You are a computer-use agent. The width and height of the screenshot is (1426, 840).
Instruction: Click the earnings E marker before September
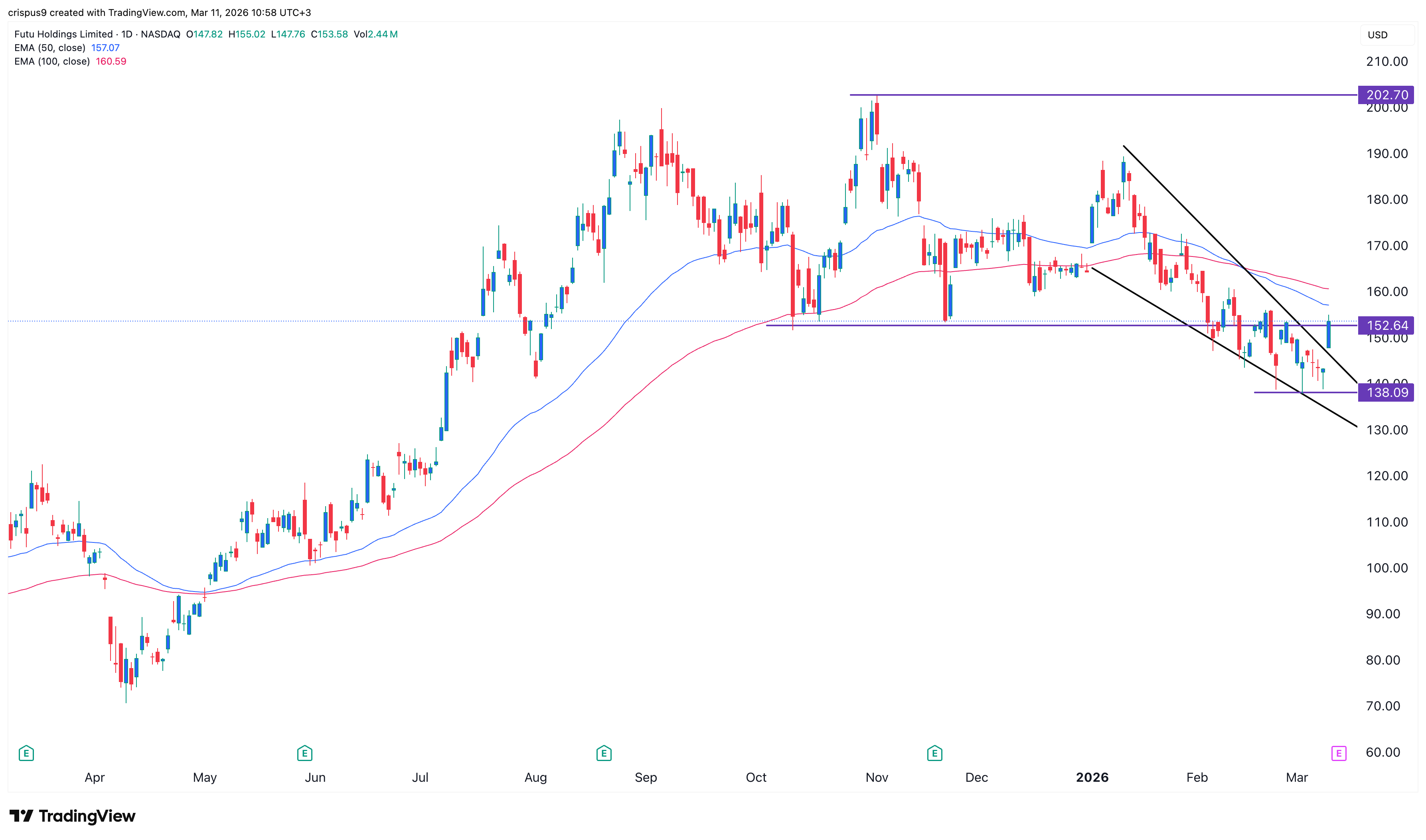[x=603, y=753]
